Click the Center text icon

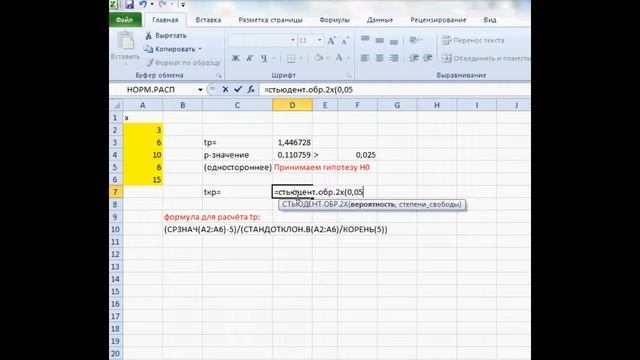point(380,58)
